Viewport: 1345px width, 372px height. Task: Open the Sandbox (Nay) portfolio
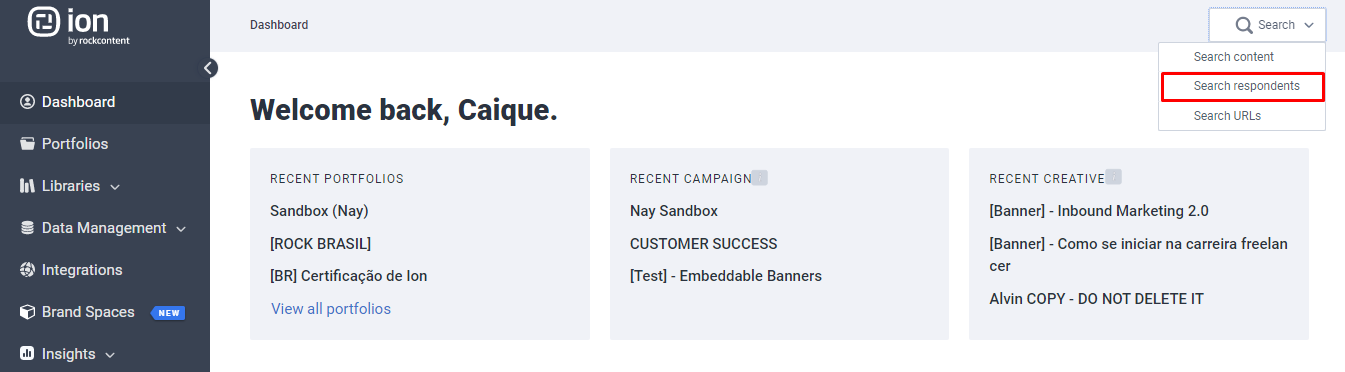(319, 211)
